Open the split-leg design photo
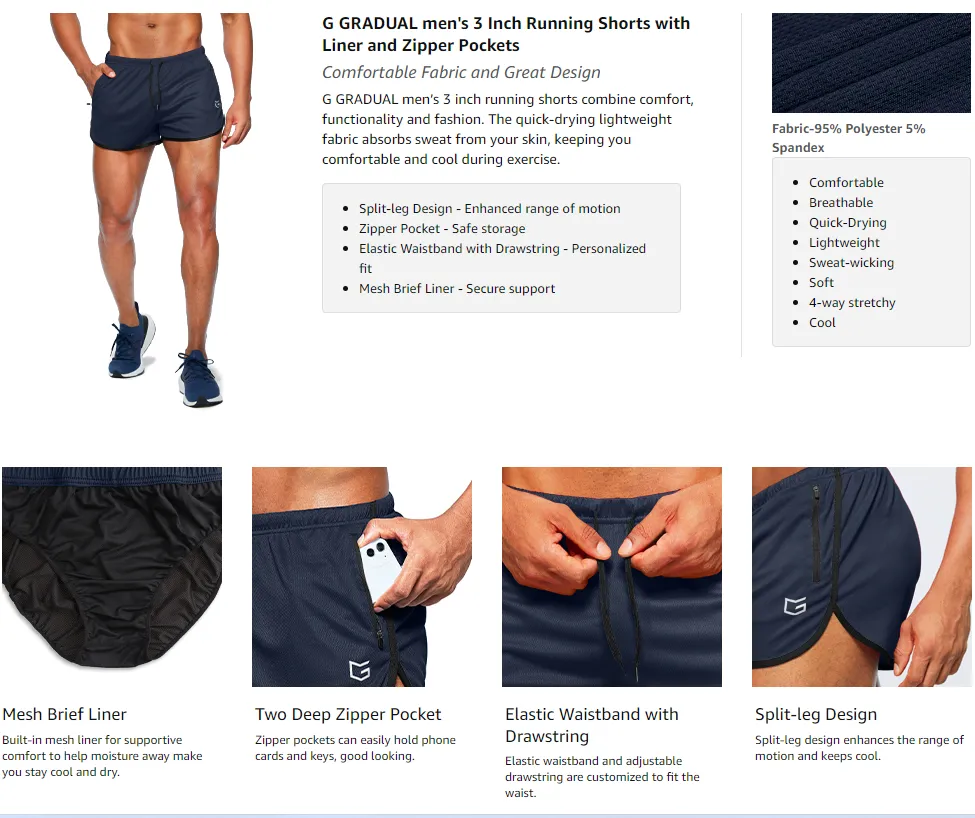The width and height of the screenshot is (975, 818). 862,577
